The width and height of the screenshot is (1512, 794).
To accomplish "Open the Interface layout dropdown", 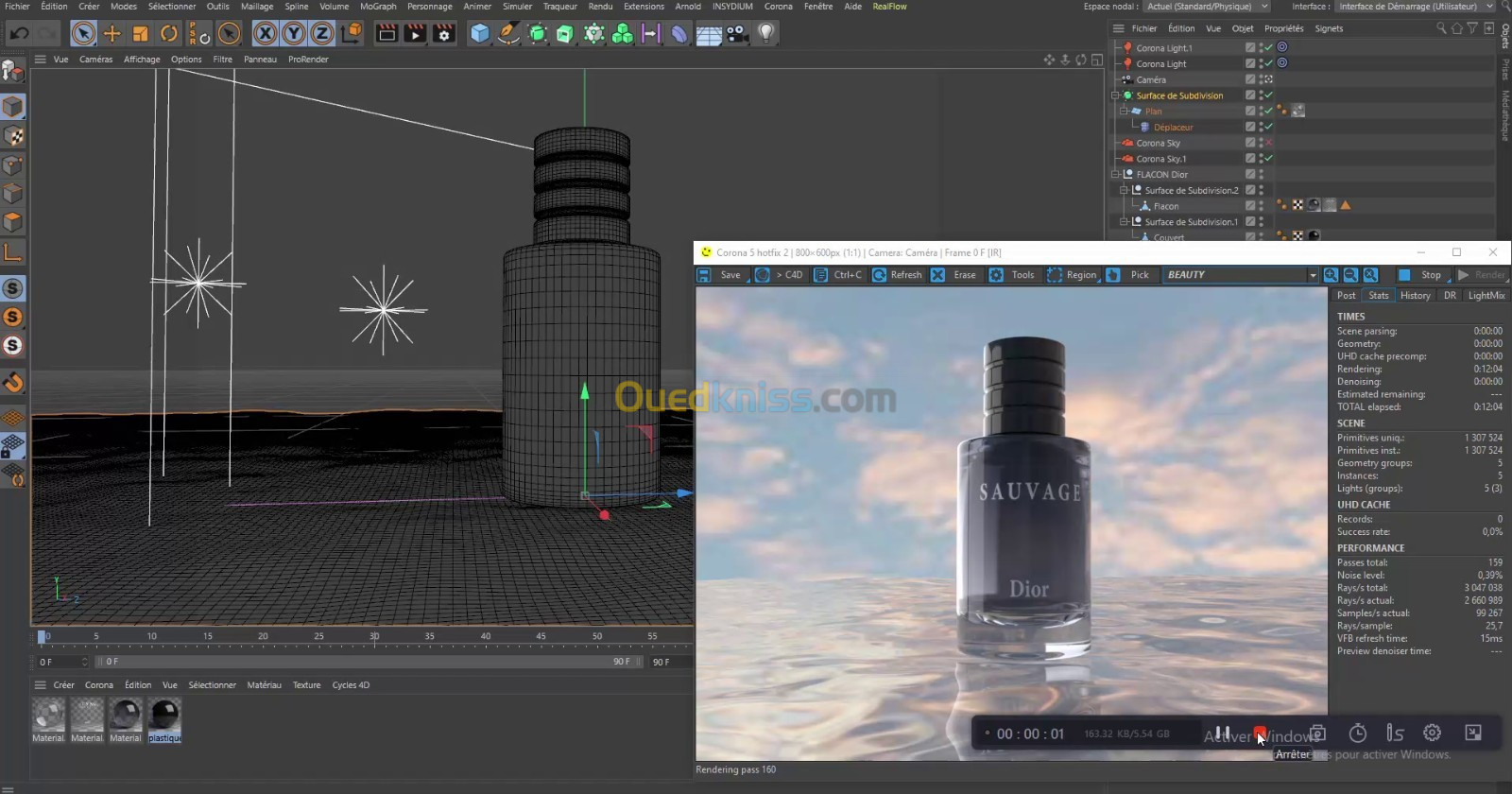I will (1416, 7).
